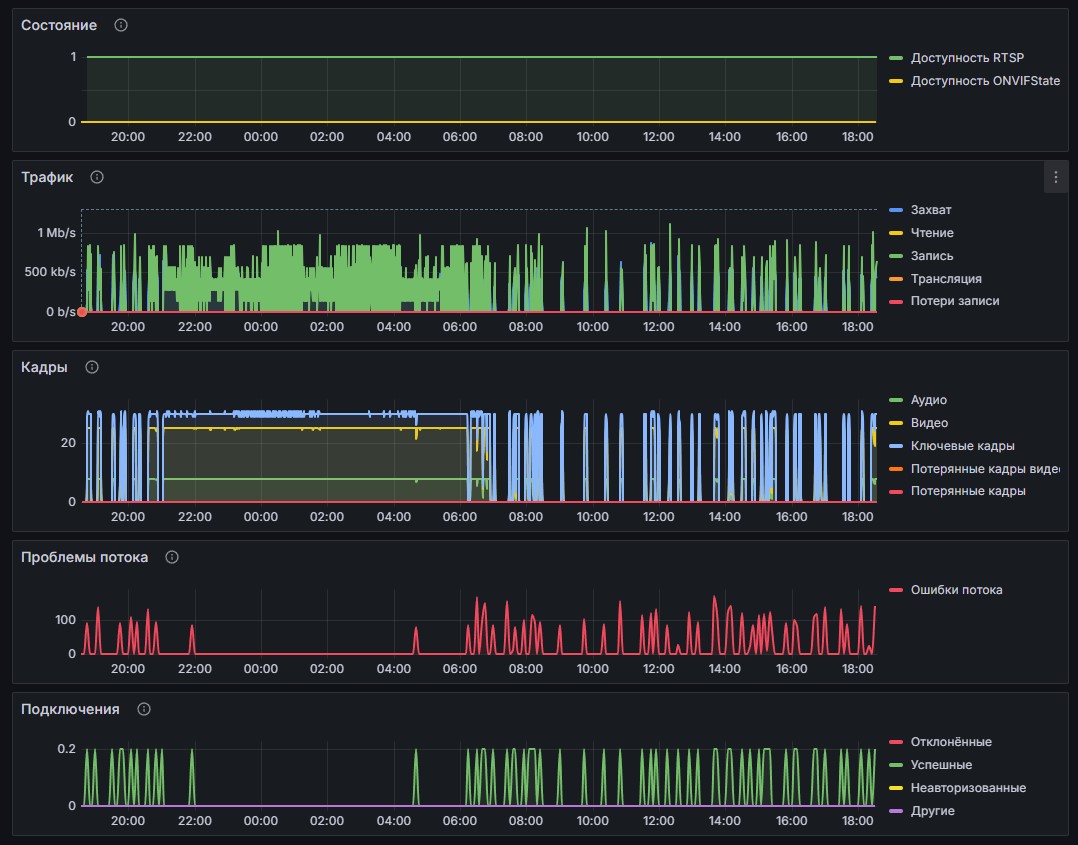This screenshot has width=1078, height=845.
Task: Click info icon beside Проблемы потока title
Action: click(x=172, y=557)
